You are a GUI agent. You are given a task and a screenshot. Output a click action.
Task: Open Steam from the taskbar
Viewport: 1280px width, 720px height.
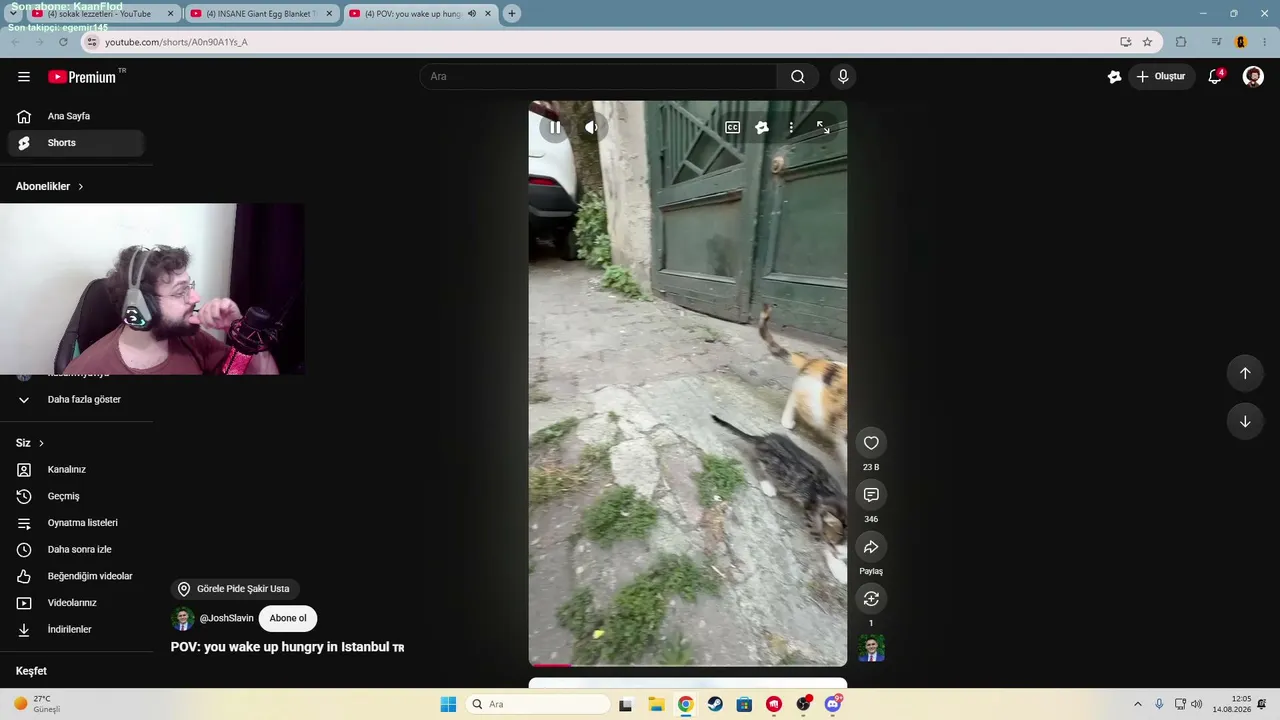pos(715,704)
